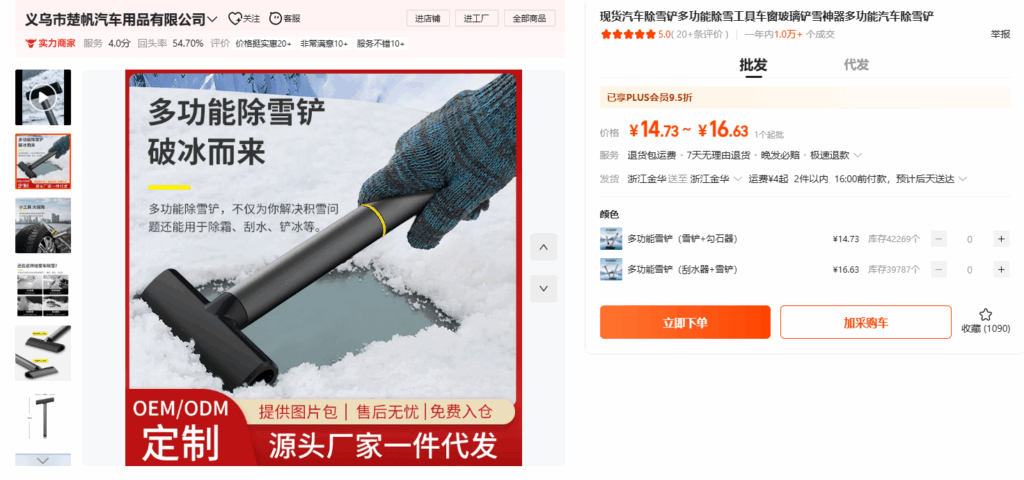Switch to the 批发 tab
The height and width of the screenshot is (480, 1024).
click(x=753, y=65)
